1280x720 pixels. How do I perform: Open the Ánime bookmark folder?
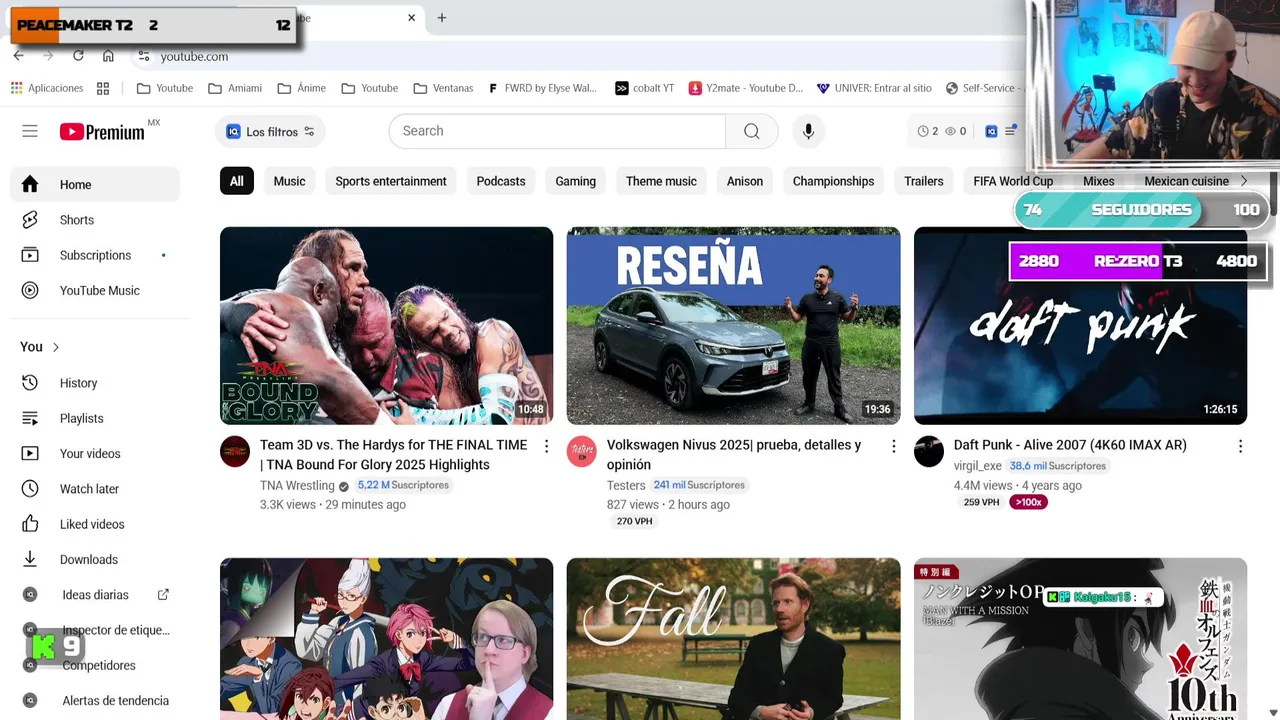point(302,88)
